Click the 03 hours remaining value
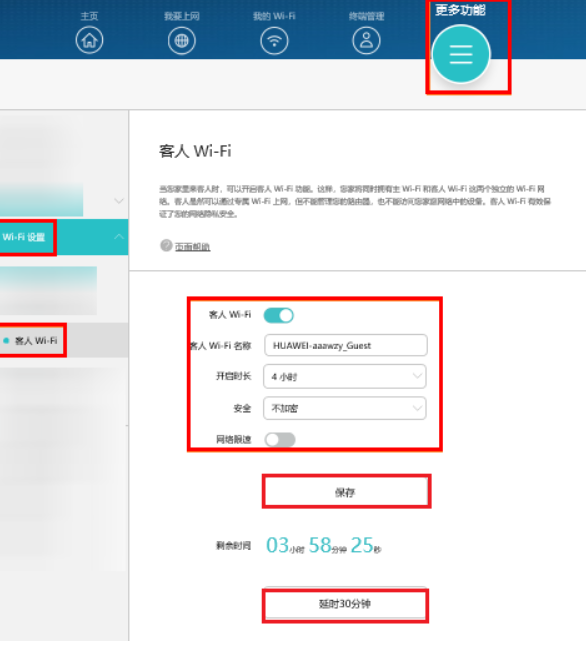The width and height of the screenshot is (586, 660). point(277,545)
